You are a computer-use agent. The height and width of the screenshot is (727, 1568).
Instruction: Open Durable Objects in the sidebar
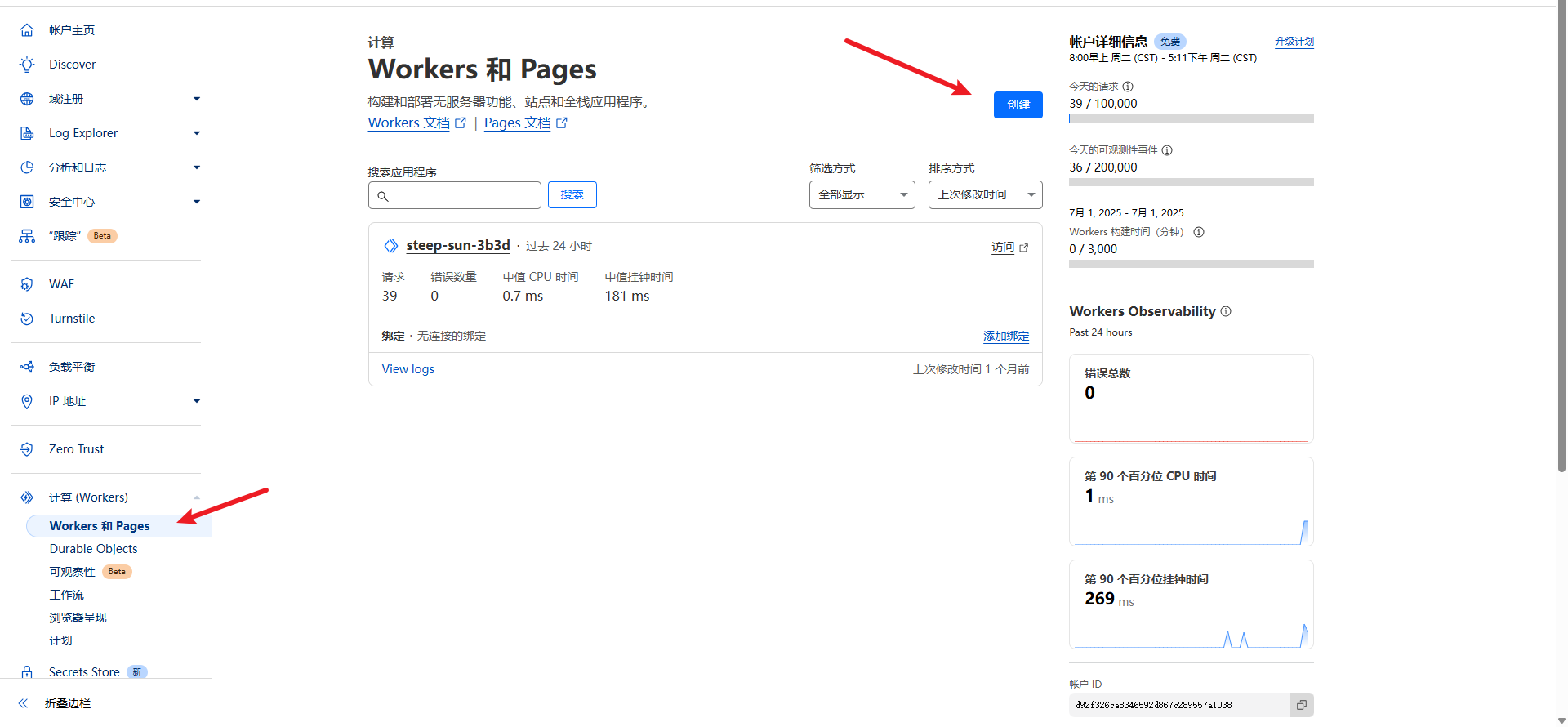[93, 549]
